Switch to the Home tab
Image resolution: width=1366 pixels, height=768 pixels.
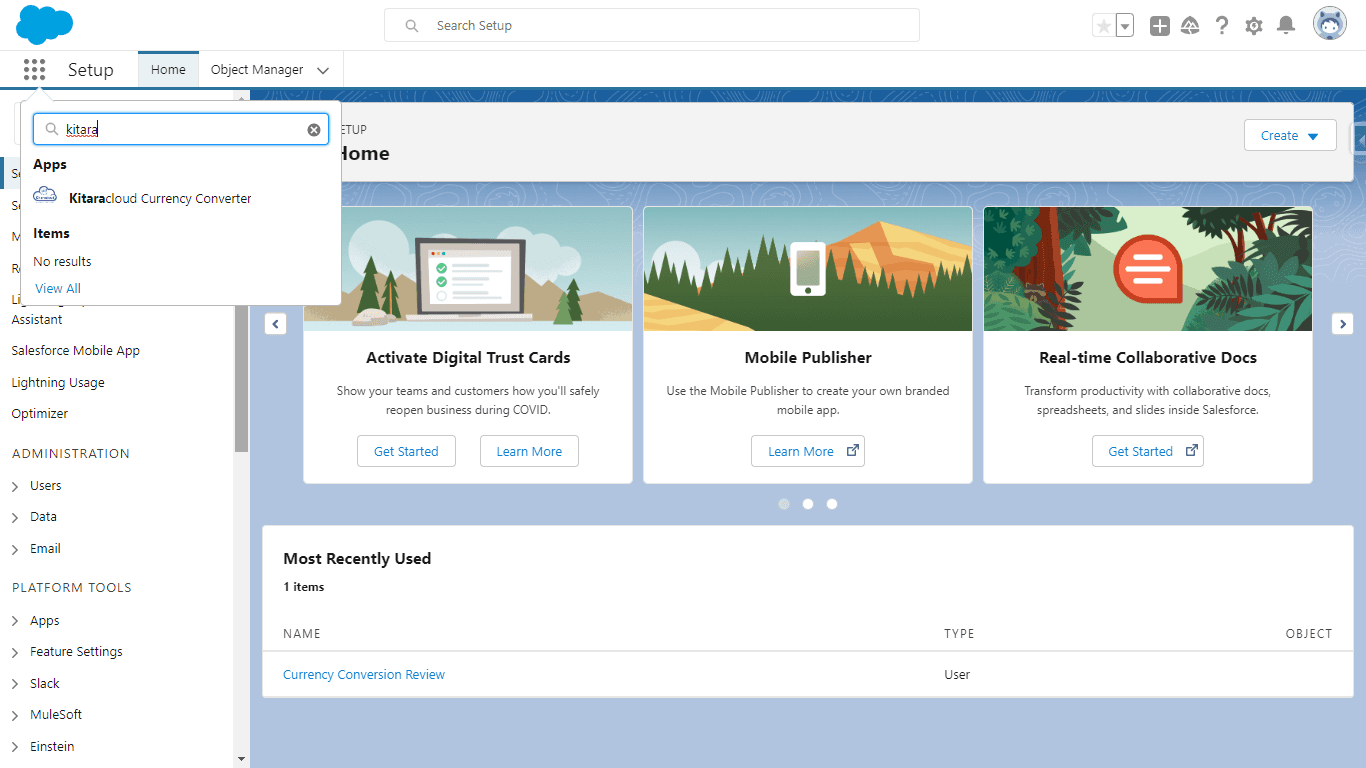(168, 70)
